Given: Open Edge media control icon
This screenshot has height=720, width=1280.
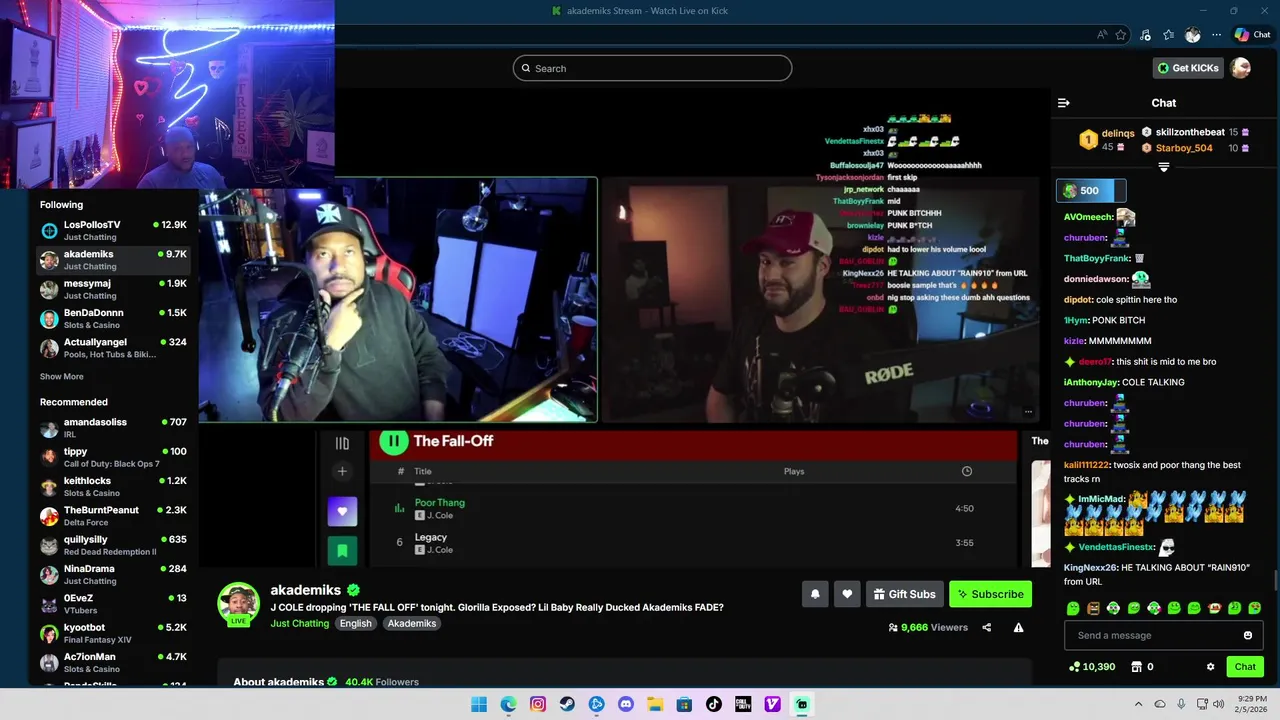Looking at the screenshot, I should coord(1145,35).
